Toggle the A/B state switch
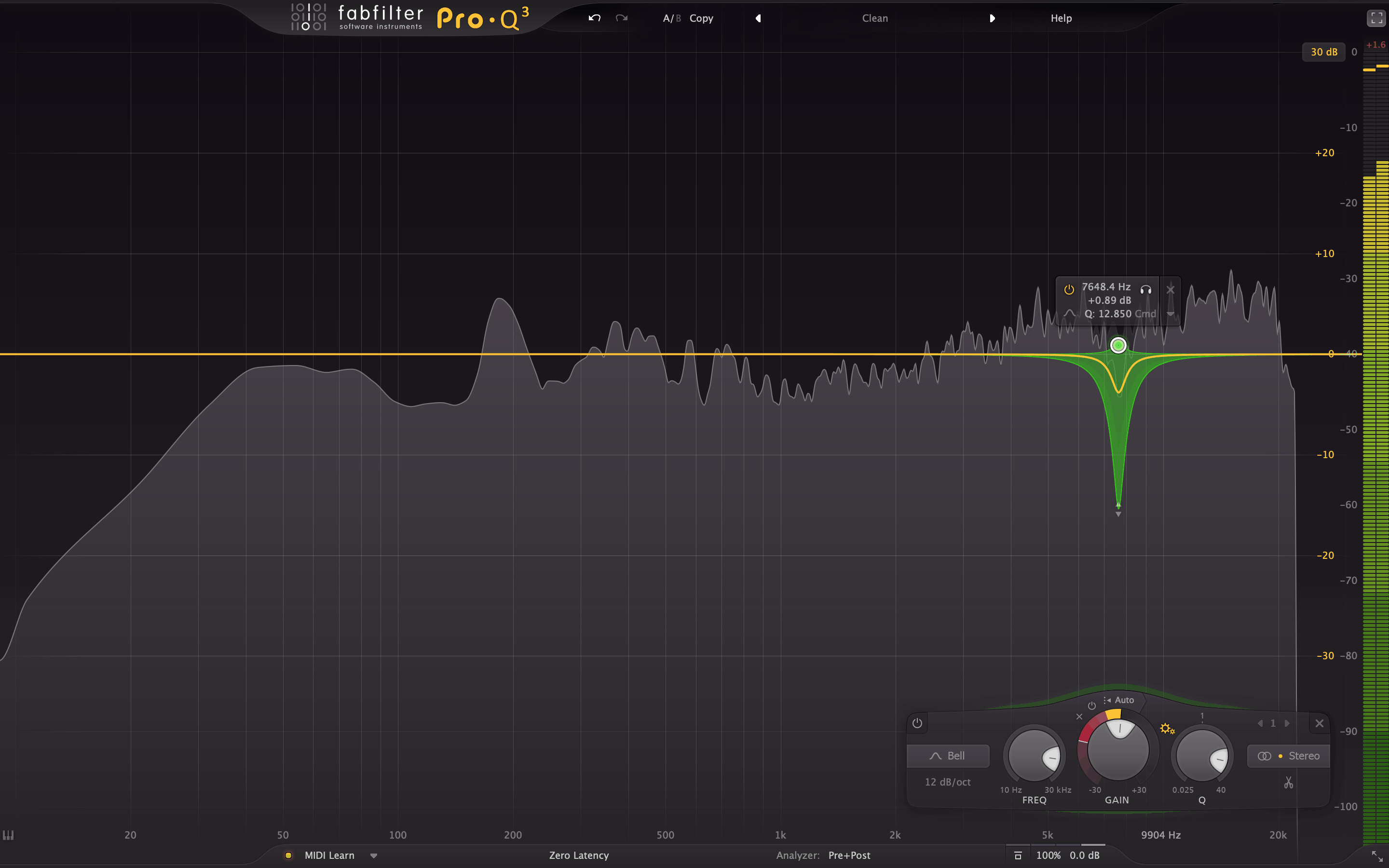Image resolution: width=1389 pixels, height=868 pixels. coord(671,18)
